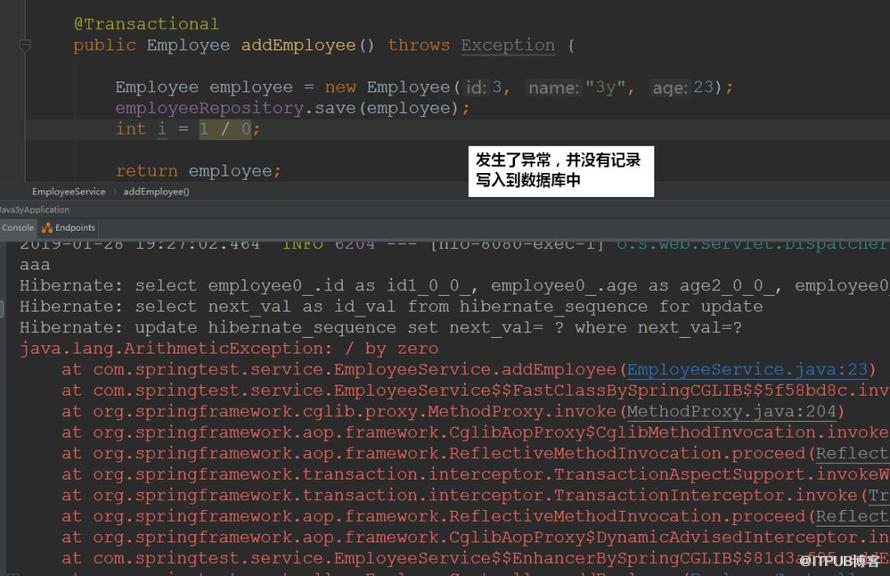Open the MethodProxy.java:204 stack trace link
The image size is (890, 576).
[x=732, y=411]
